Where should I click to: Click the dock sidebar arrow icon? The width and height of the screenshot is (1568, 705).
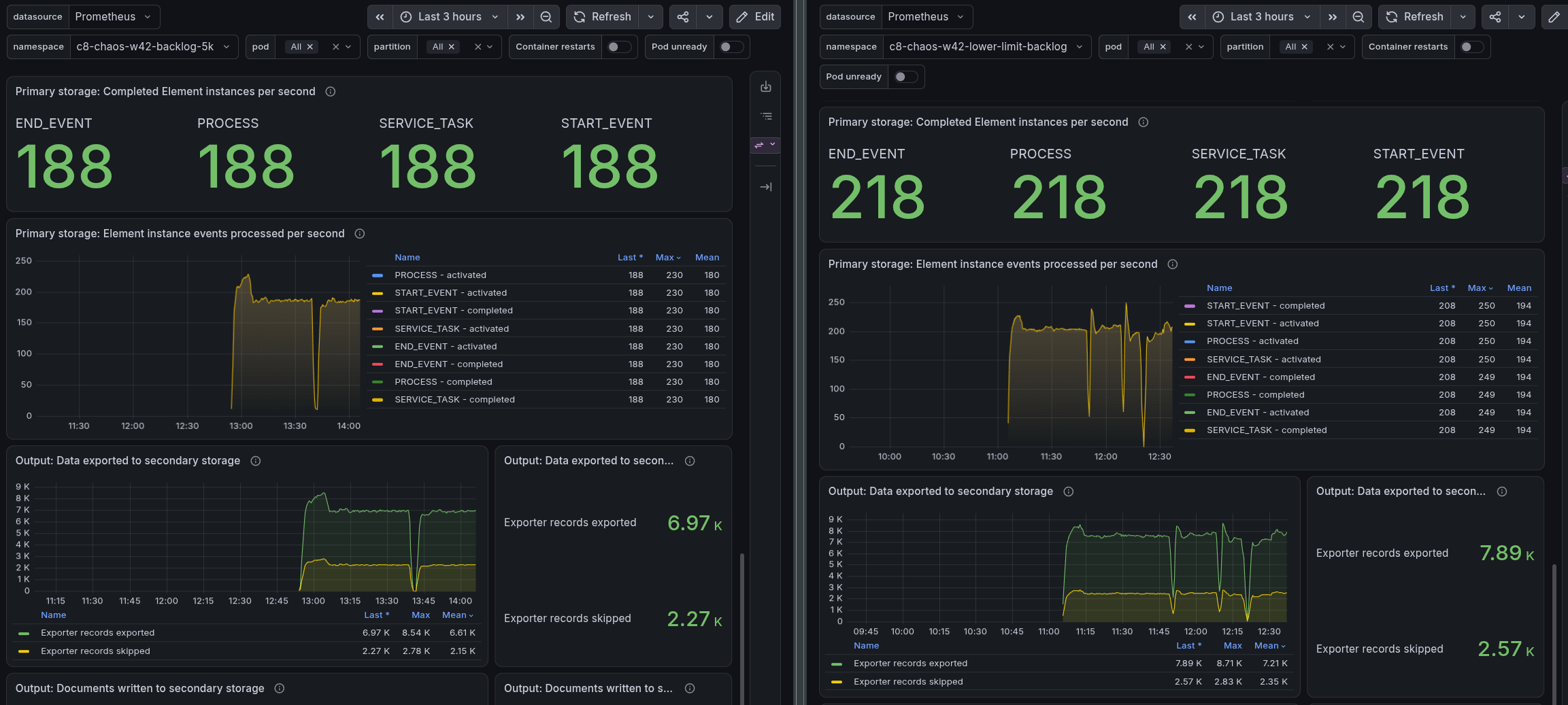[766, 187]
